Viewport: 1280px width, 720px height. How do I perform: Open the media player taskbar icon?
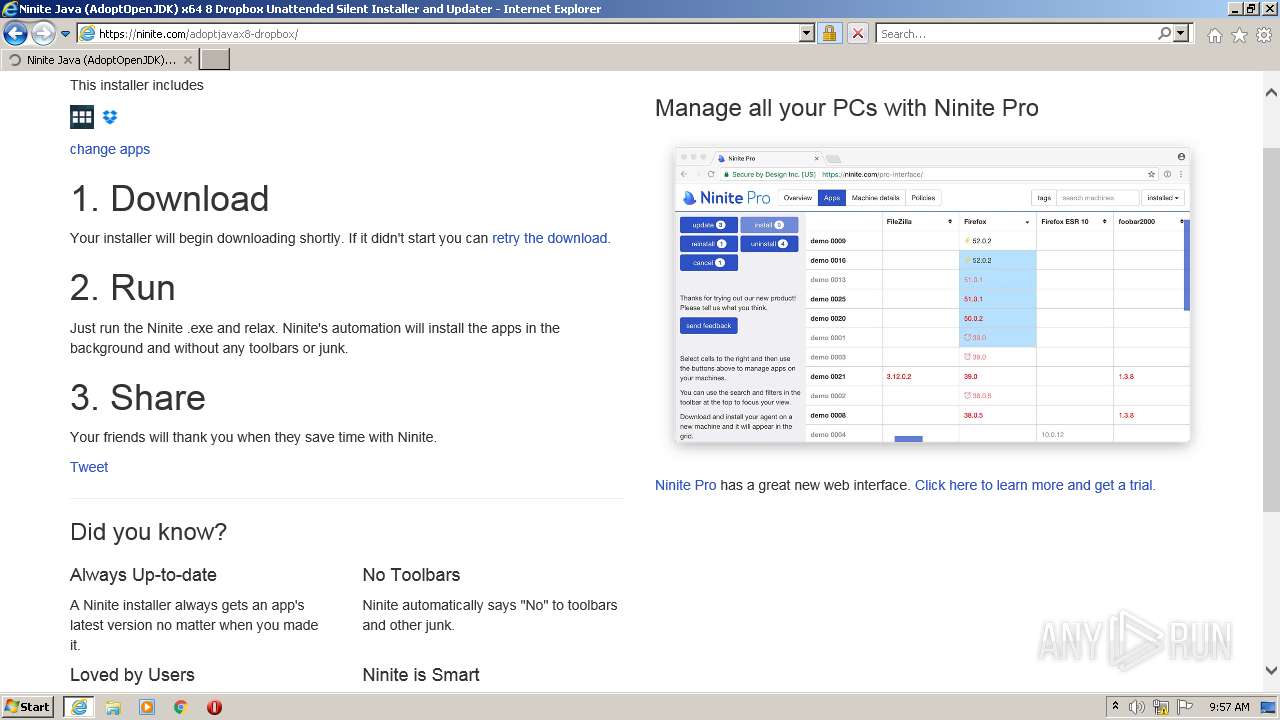tap(147, 707)
